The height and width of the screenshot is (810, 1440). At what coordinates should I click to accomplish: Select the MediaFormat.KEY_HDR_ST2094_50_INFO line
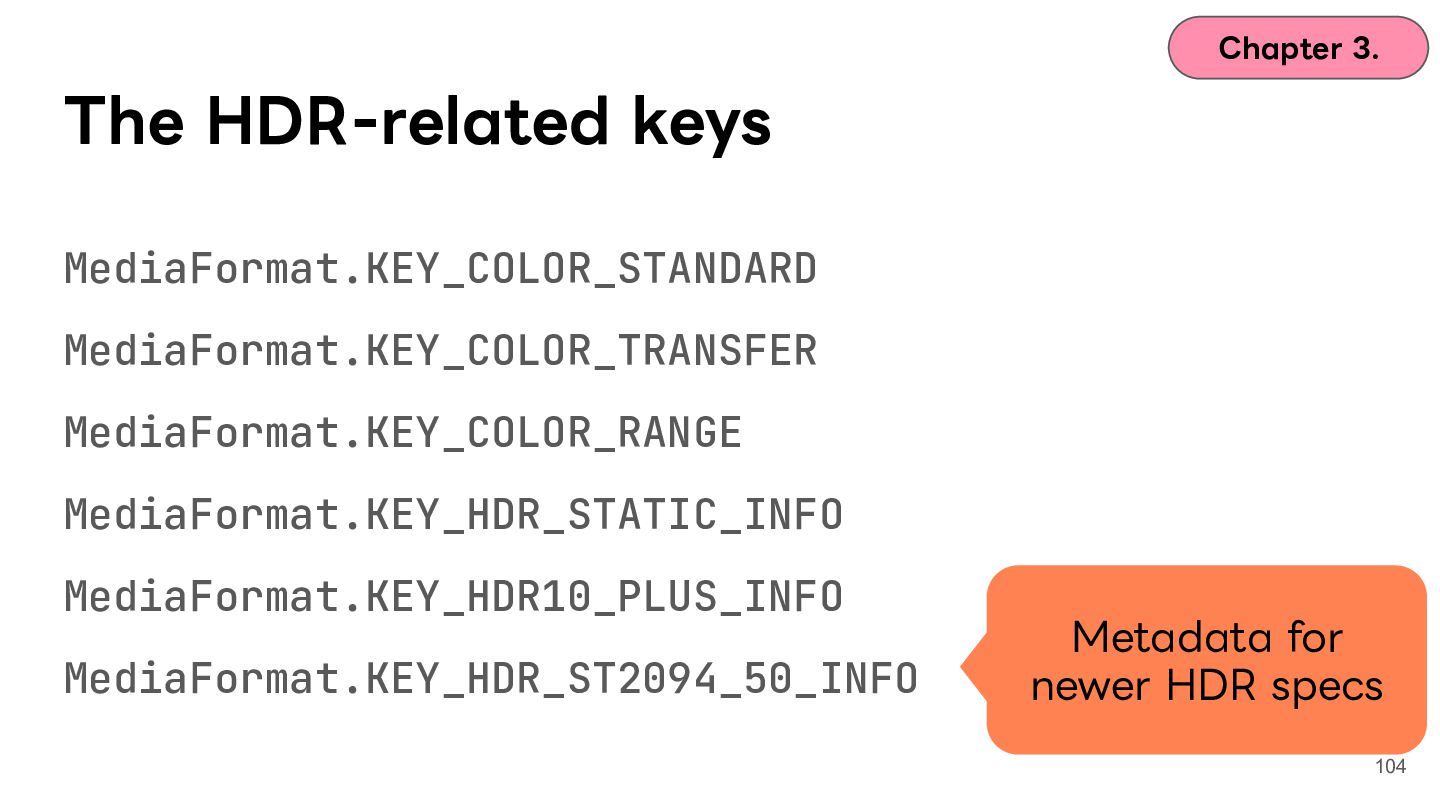491,679
